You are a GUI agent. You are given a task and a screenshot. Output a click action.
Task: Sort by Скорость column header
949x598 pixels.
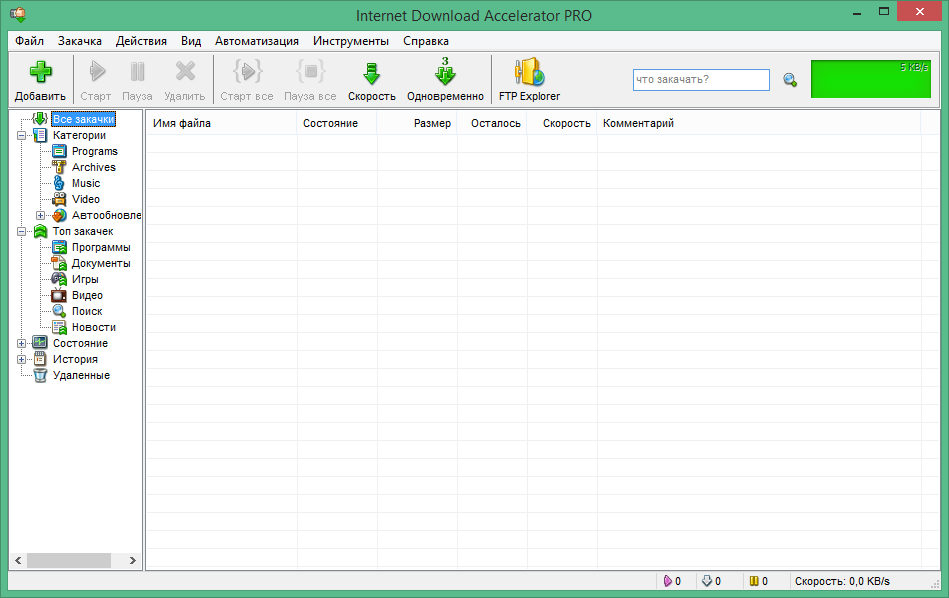tap(562, 123)
